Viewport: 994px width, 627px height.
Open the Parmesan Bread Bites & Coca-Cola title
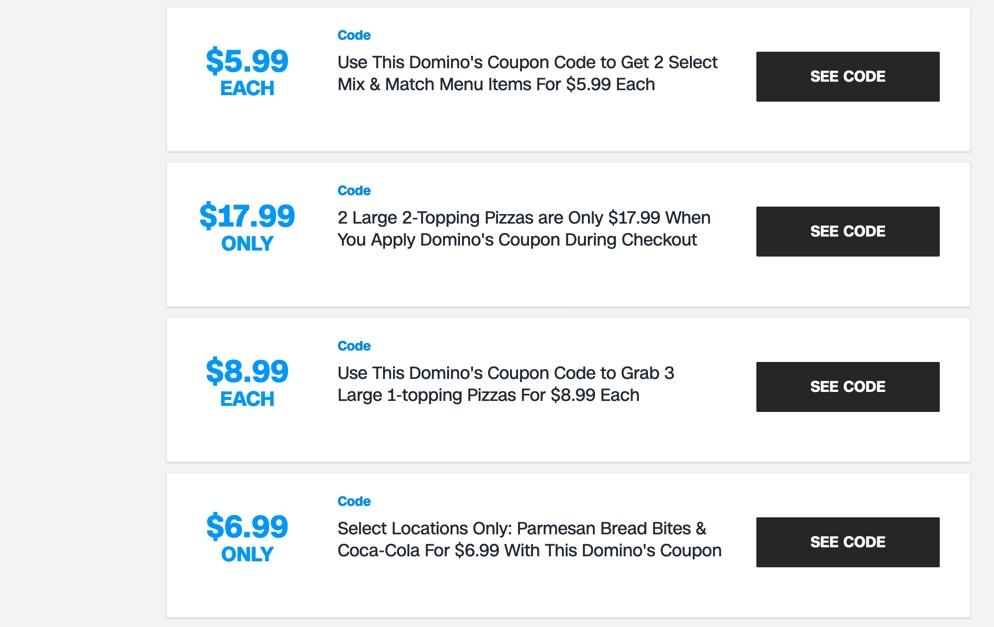tap(529, 539)
